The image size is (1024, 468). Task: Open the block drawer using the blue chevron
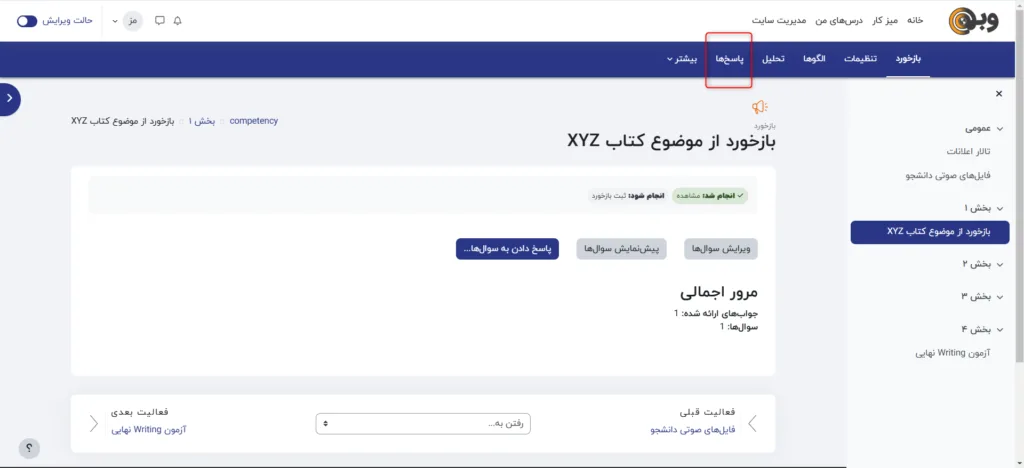[9, 98]
